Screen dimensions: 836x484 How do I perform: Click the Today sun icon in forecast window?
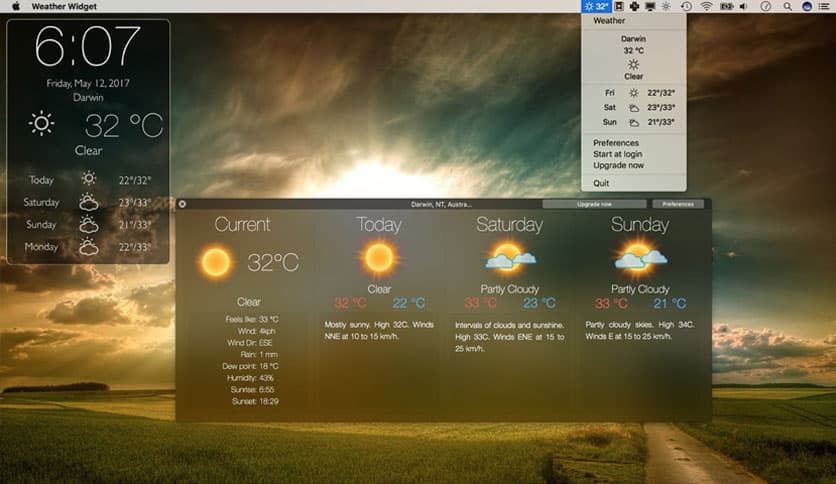tap(379, 257)
